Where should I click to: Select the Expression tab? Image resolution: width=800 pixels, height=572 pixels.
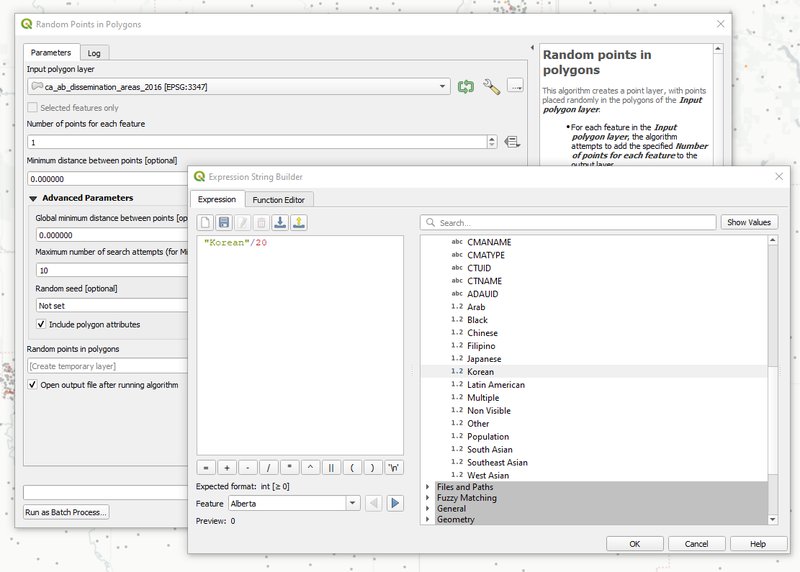tap(217, 200)
